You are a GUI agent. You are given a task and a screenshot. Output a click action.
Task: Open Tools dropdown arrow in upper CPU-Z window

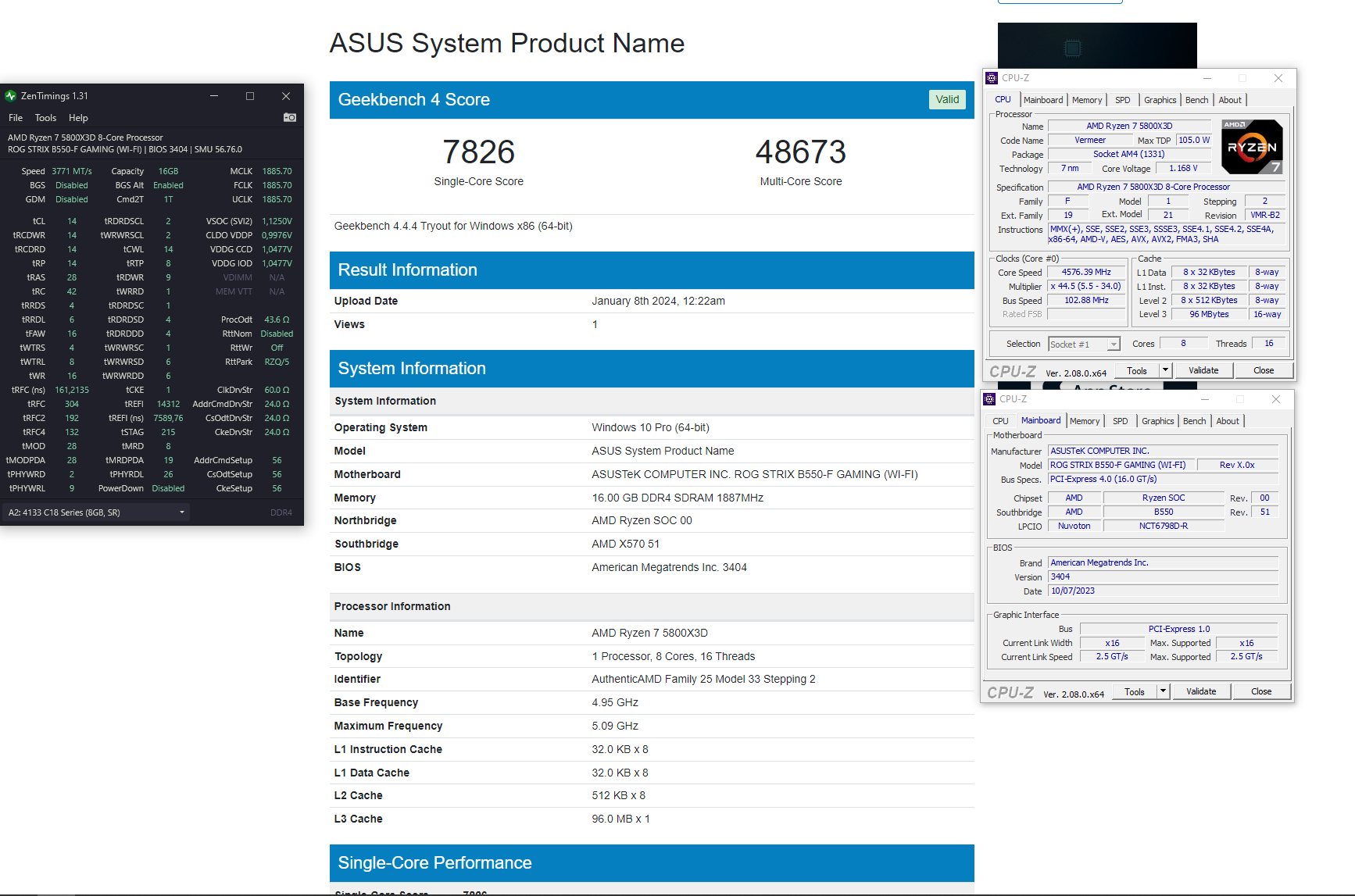point(1165,370)
